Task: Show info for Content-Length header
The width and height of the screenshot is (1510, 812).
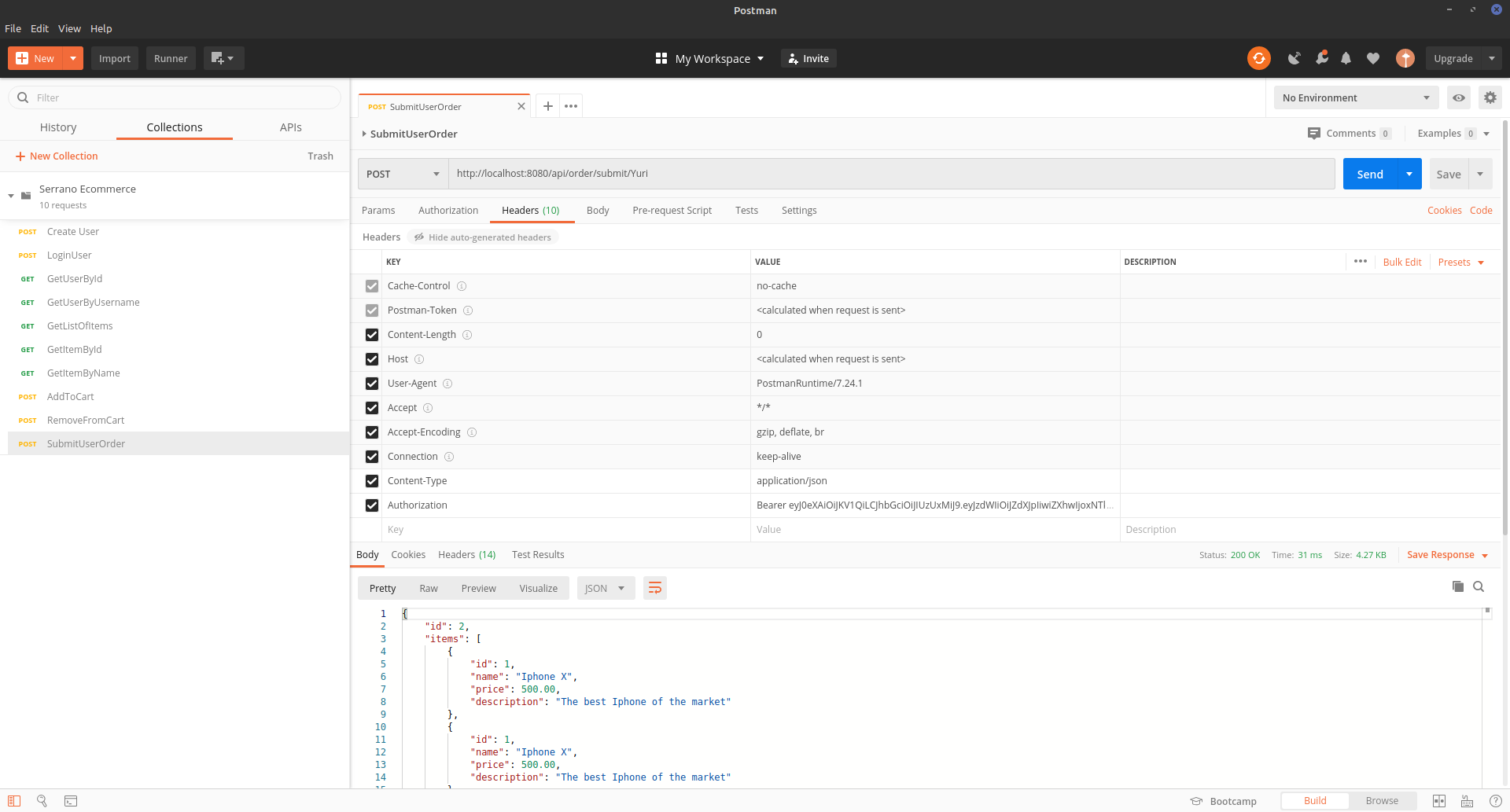Action: (x=467, y=335)
